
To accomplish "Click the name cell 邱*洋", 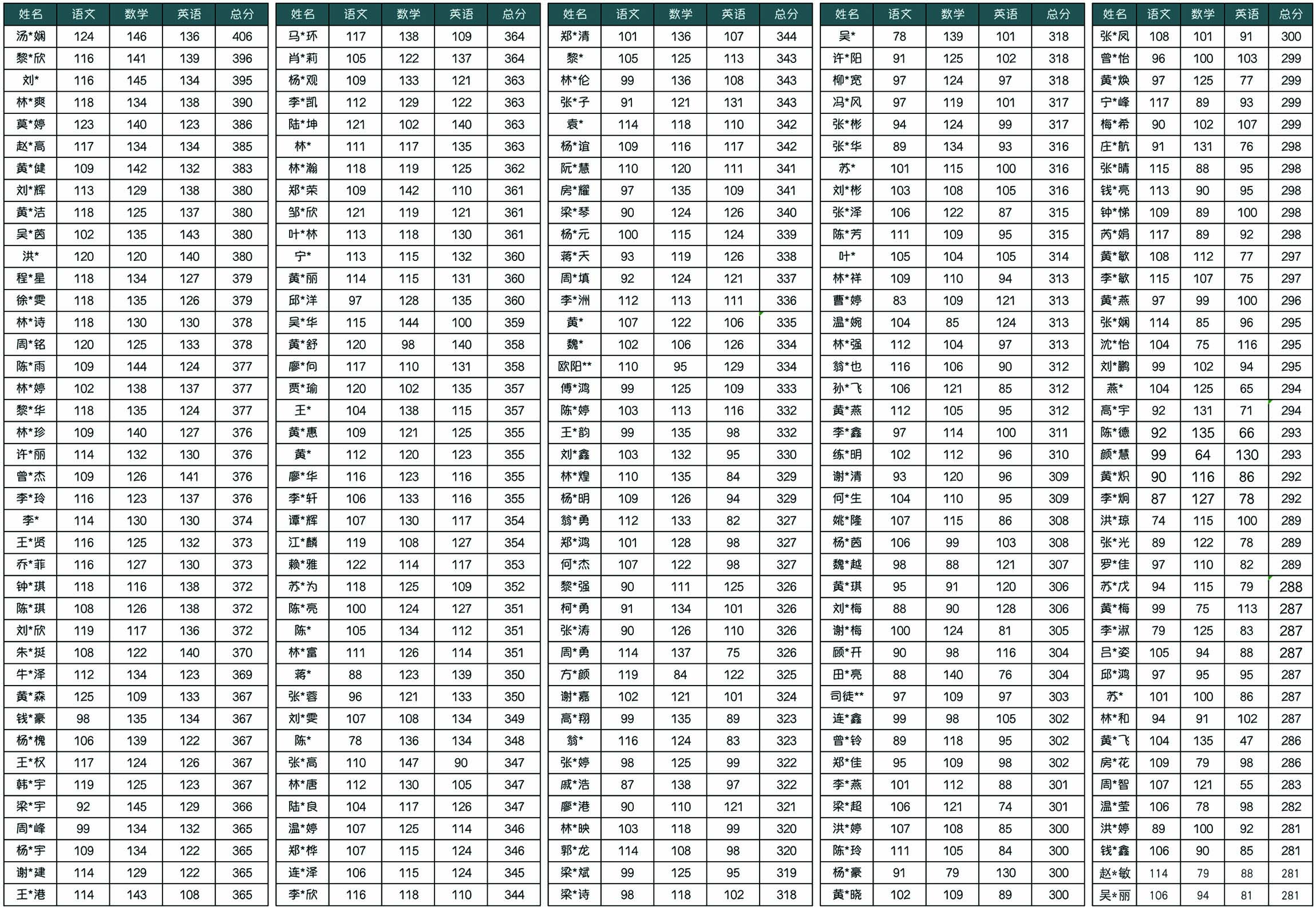I will click(x=303, y=300).
